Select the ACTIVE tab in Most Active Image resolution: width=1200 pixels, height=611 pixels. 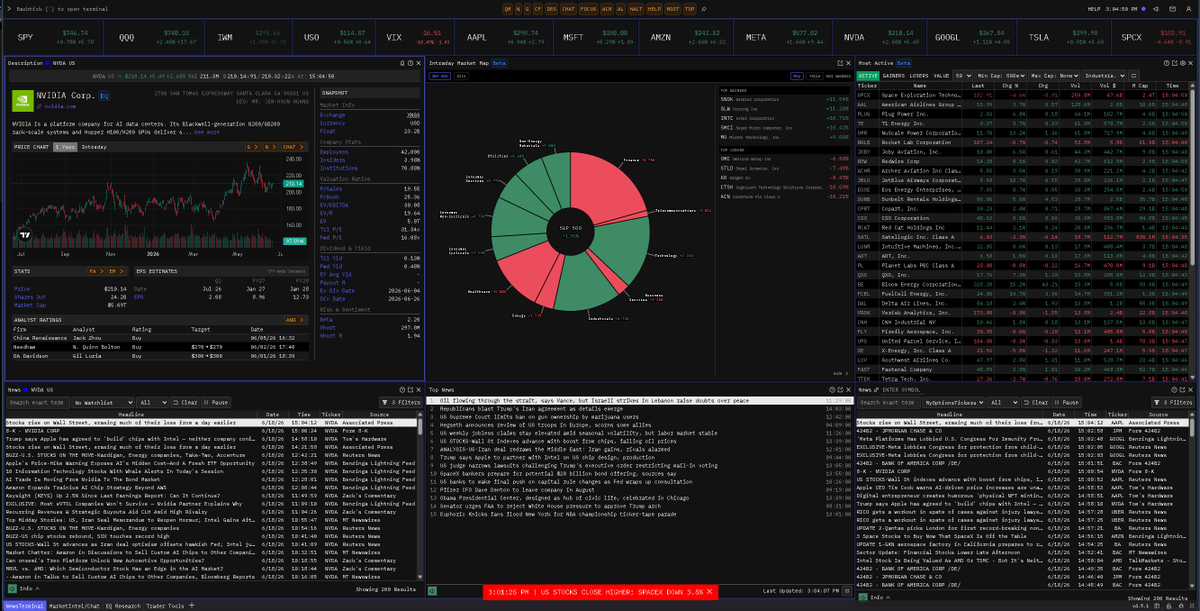point(868,76)
